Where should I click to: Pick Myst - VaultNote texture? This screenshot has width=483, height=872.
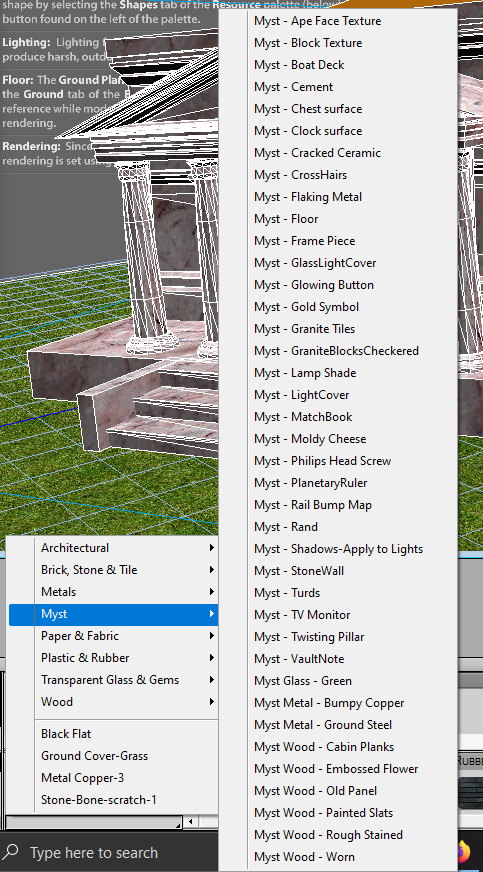(x=338, y=658)
